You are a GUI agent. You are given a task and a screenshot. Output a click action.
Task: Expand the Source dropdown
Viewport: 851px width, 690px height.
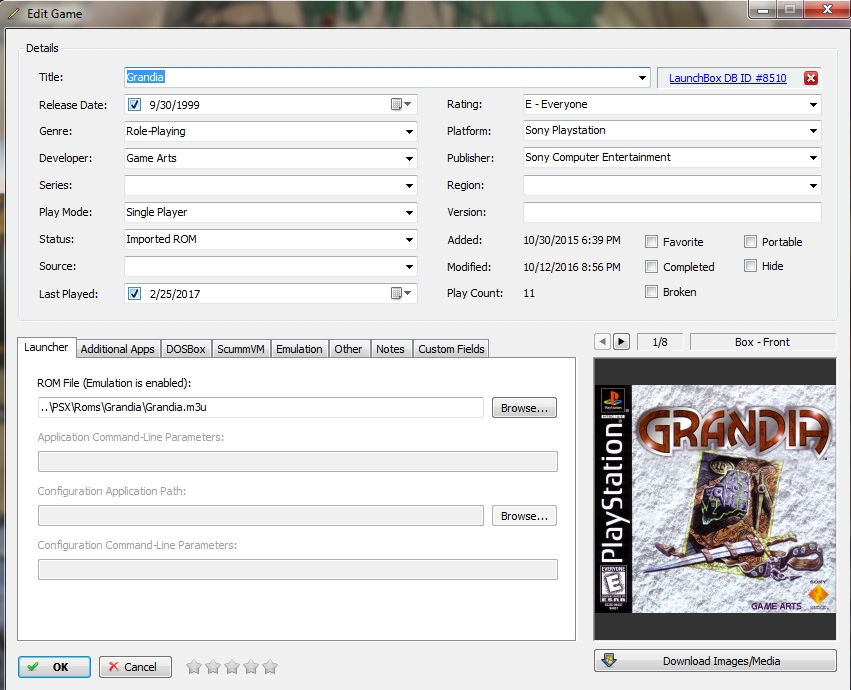(409, 267)
